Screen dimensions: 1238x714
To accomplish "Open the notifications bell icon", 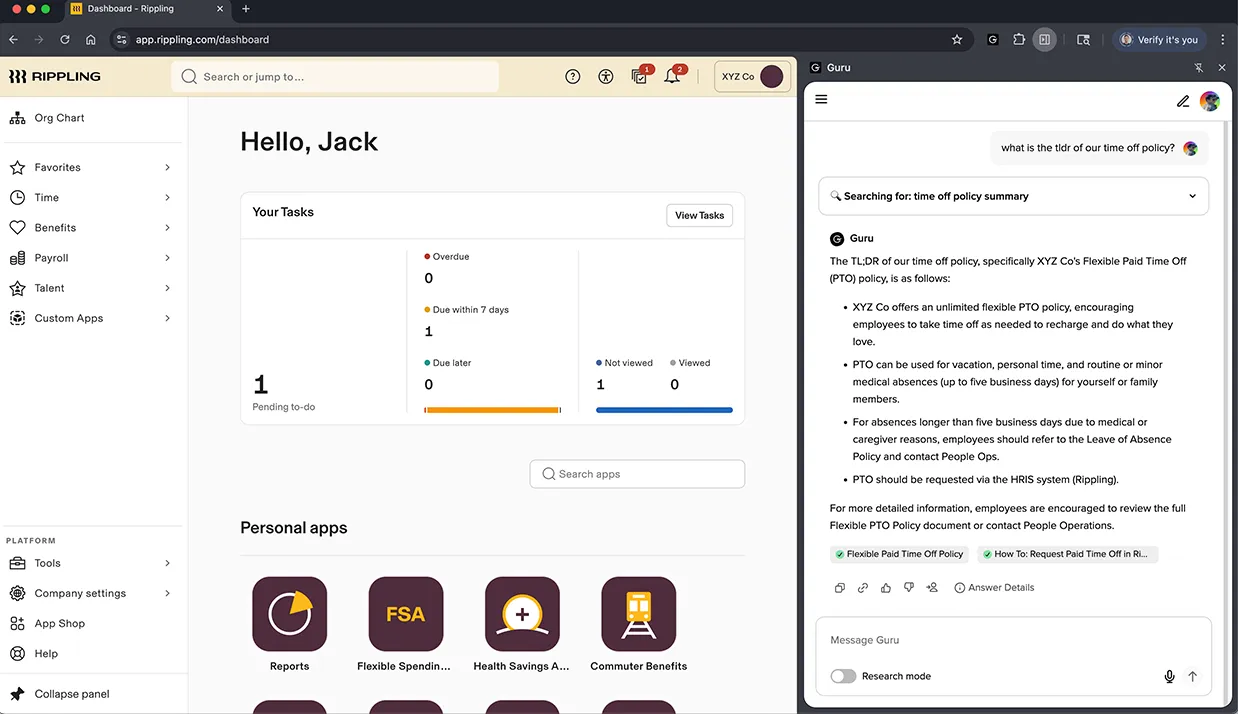I will coord(672,76).
